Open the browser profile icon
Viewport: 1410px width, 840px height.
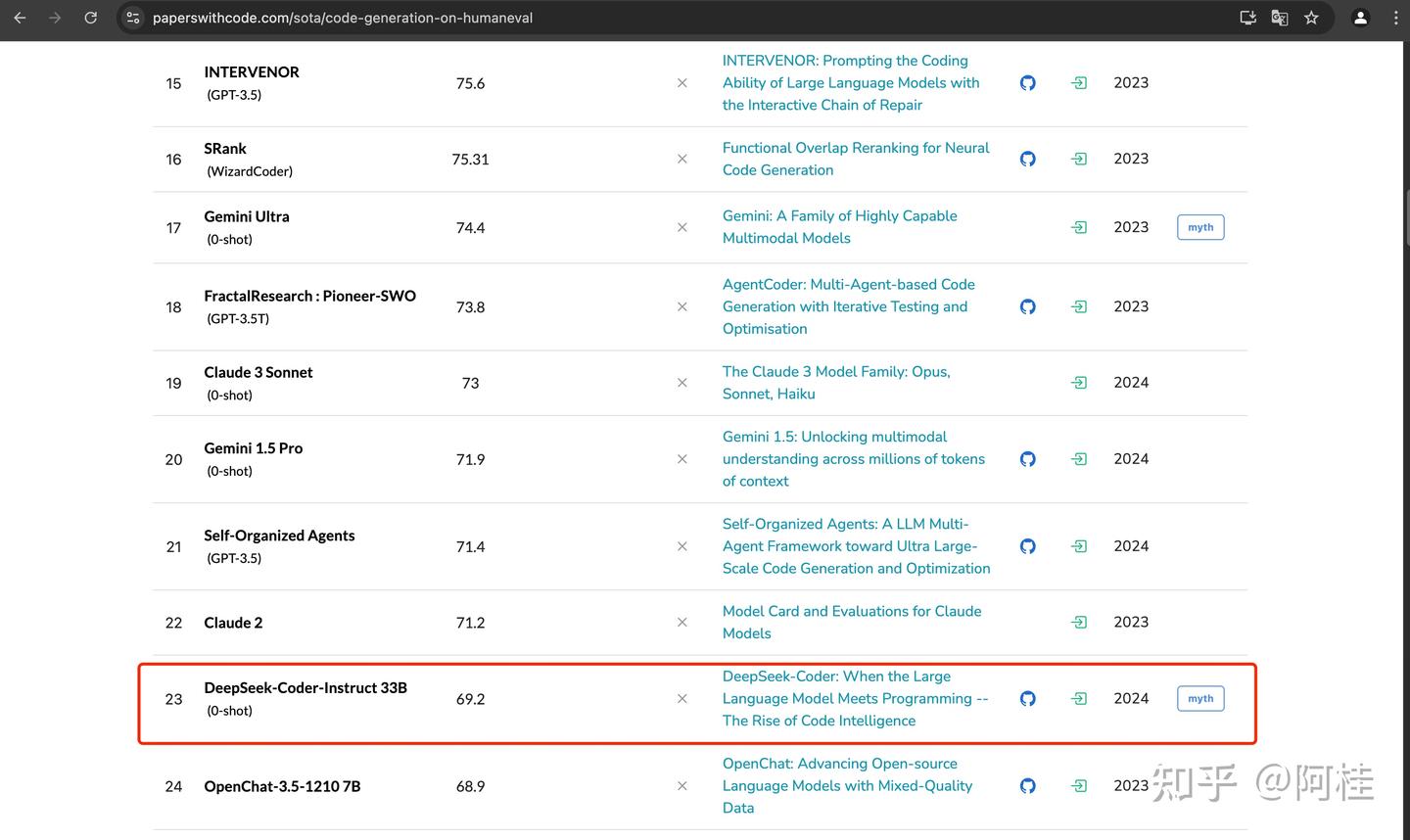click(1360, 18)
